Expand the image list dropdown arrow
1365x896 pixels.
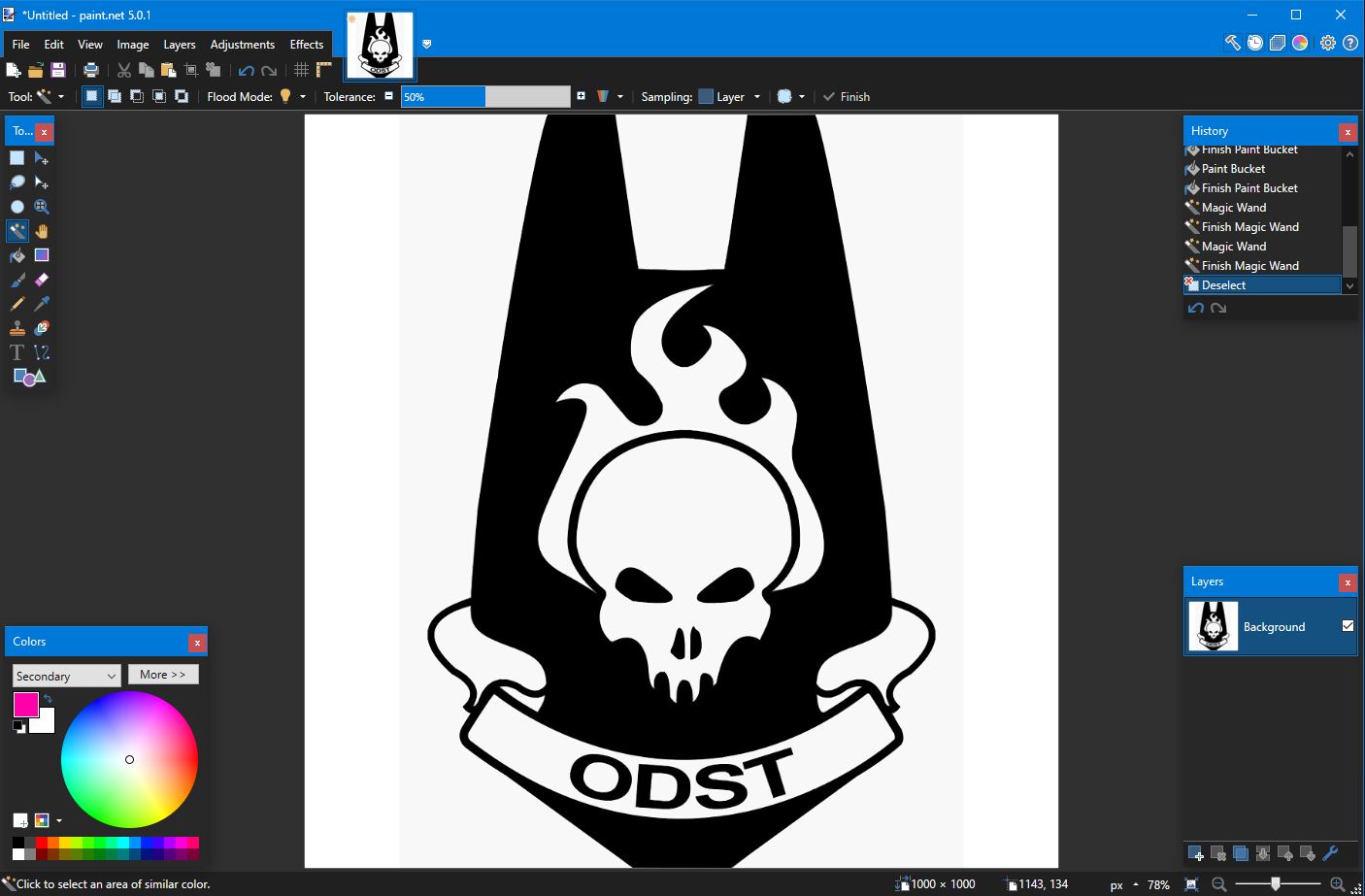426,44
